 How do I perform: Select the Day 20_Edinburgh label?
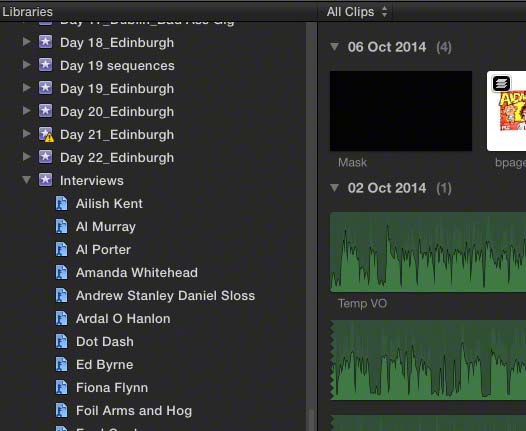117,112
